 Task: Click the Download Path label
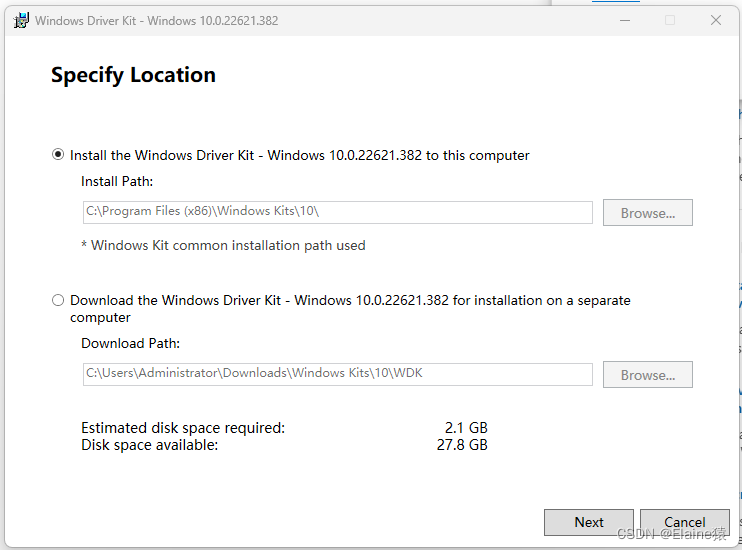pyautogui.click(x=131, y=343)
